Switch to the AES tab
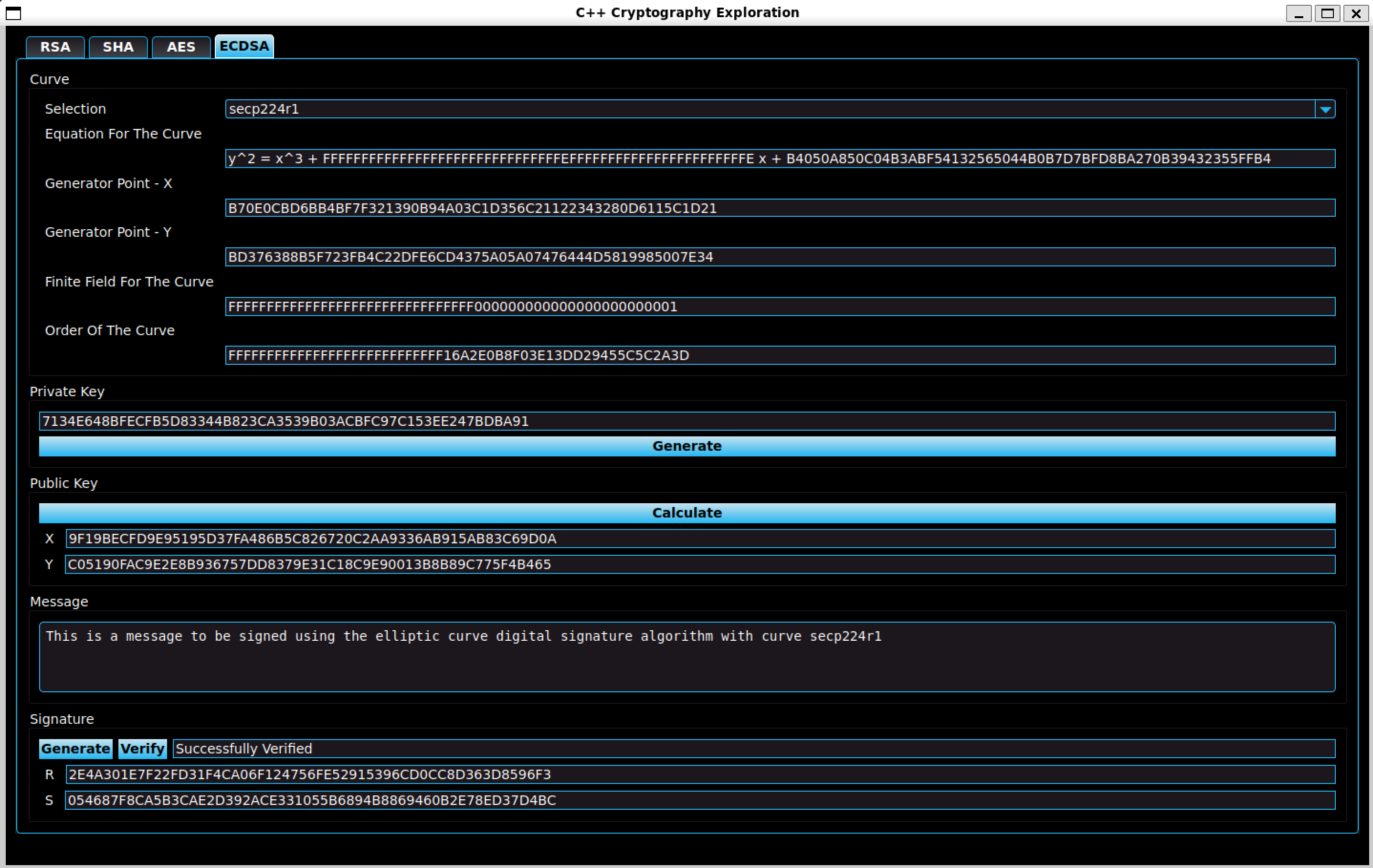This screenshot has width=1373, height=868. (181, 47)
